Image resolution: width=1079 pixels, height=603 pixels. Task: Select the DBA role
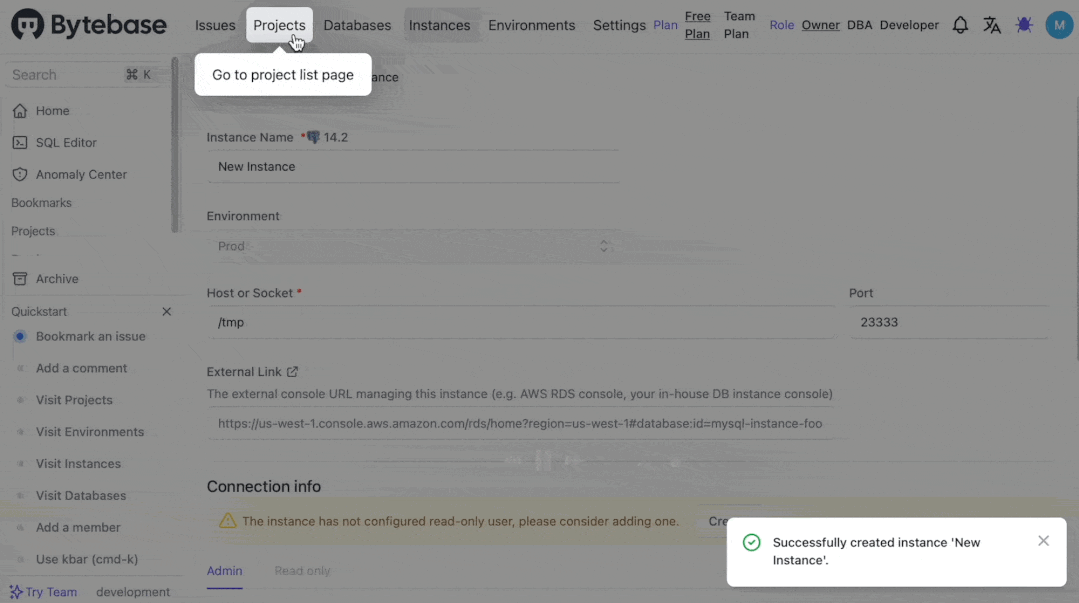click(x=859, y=25)
